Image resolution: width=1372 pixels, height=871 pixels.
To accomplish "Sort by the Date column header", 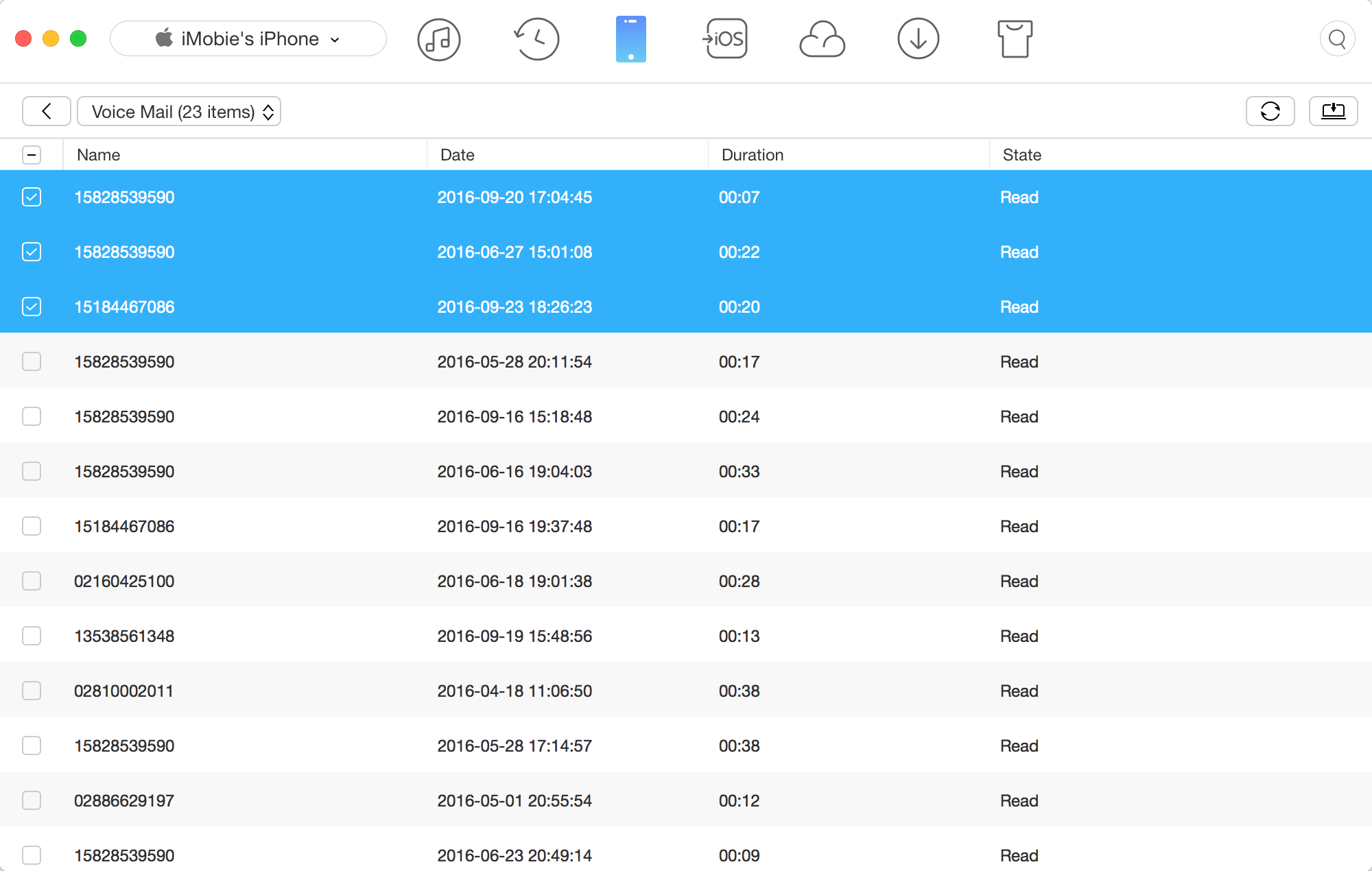I will [458, 155].
